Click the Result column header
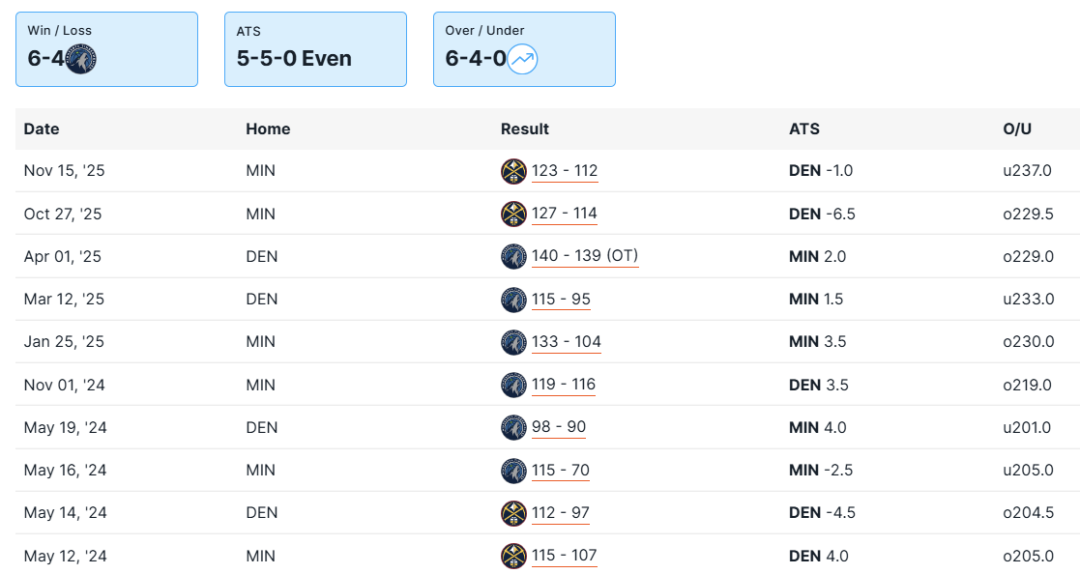The height and width of the screenshot is (574, 1080). pyautogui.click(x=525, y=129)
